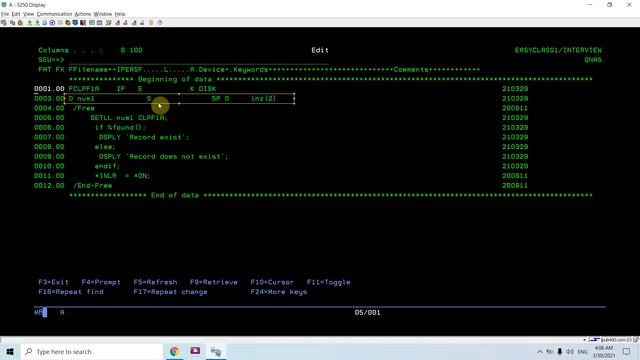This screenshot has height=360, width=640.
Task: Click the Paste toolbar icon
Action: point(20,22)
